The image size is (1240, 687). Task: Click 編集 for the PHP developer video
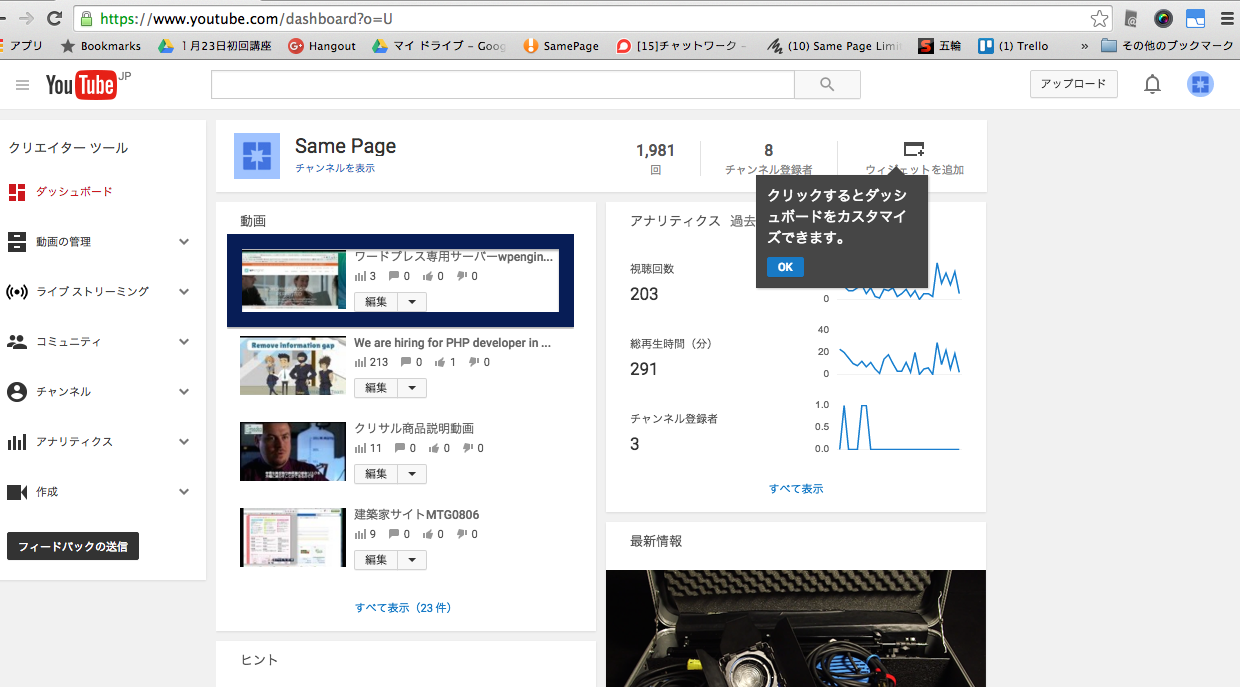[376, 388]
